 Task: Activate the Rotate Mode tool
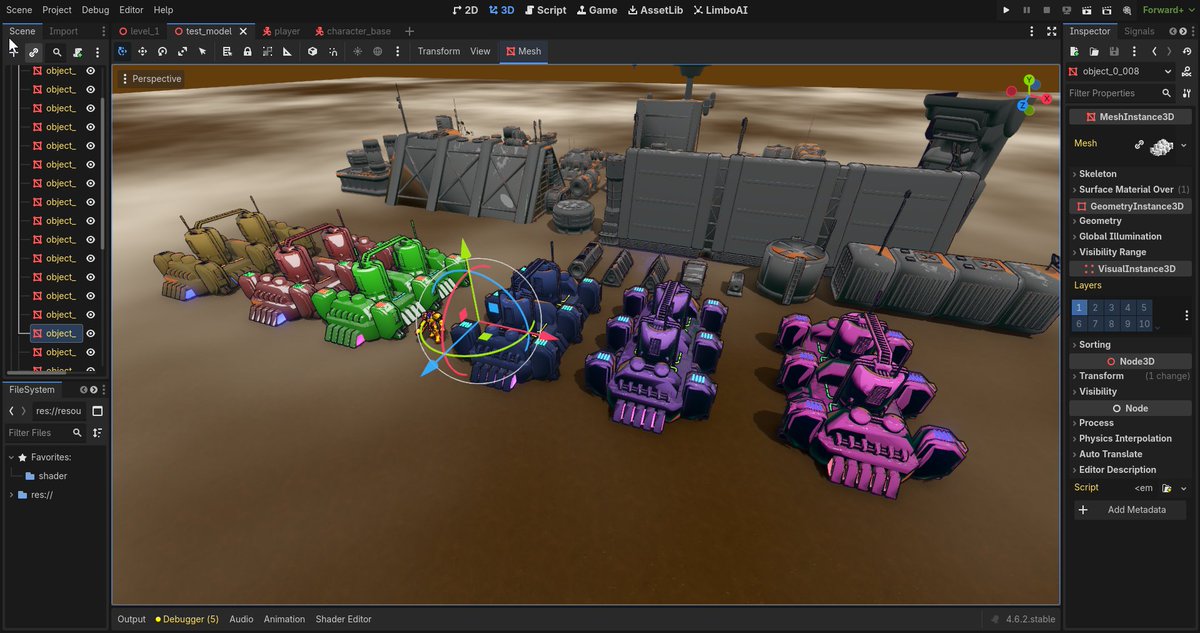[x=162, y=51]
